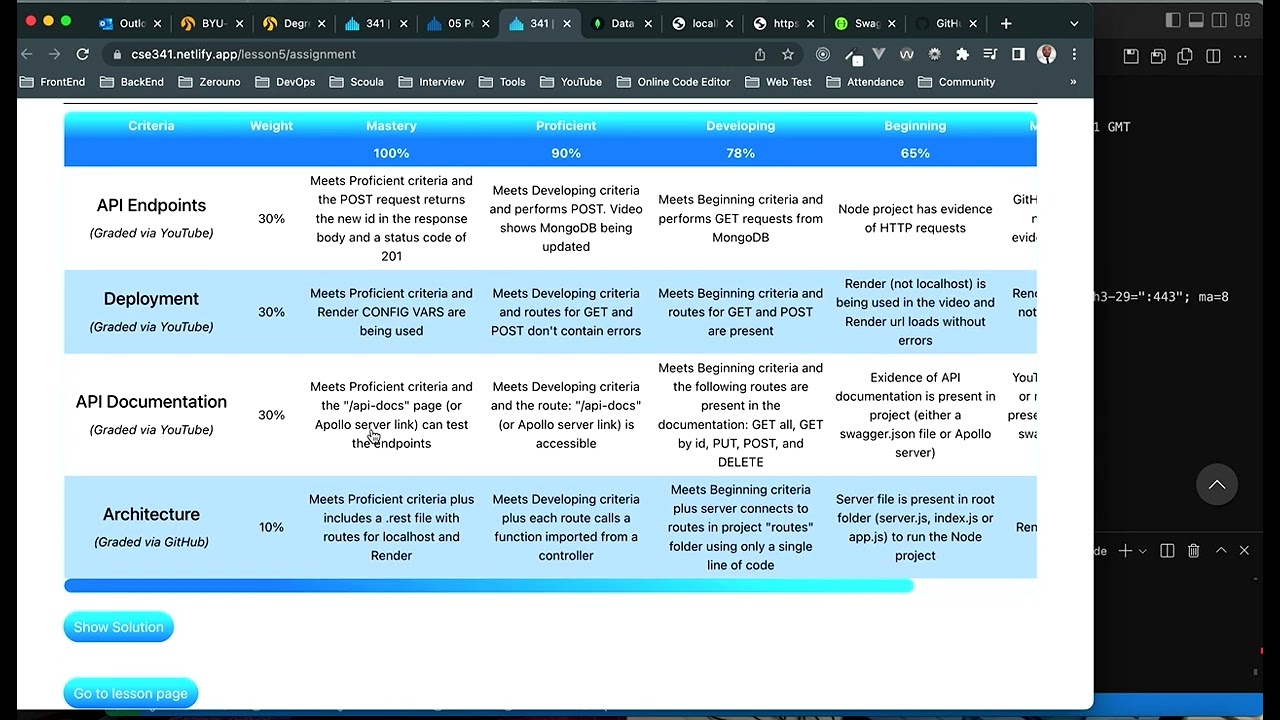Click the API Documentation criteria cell

tap(151, 415)
